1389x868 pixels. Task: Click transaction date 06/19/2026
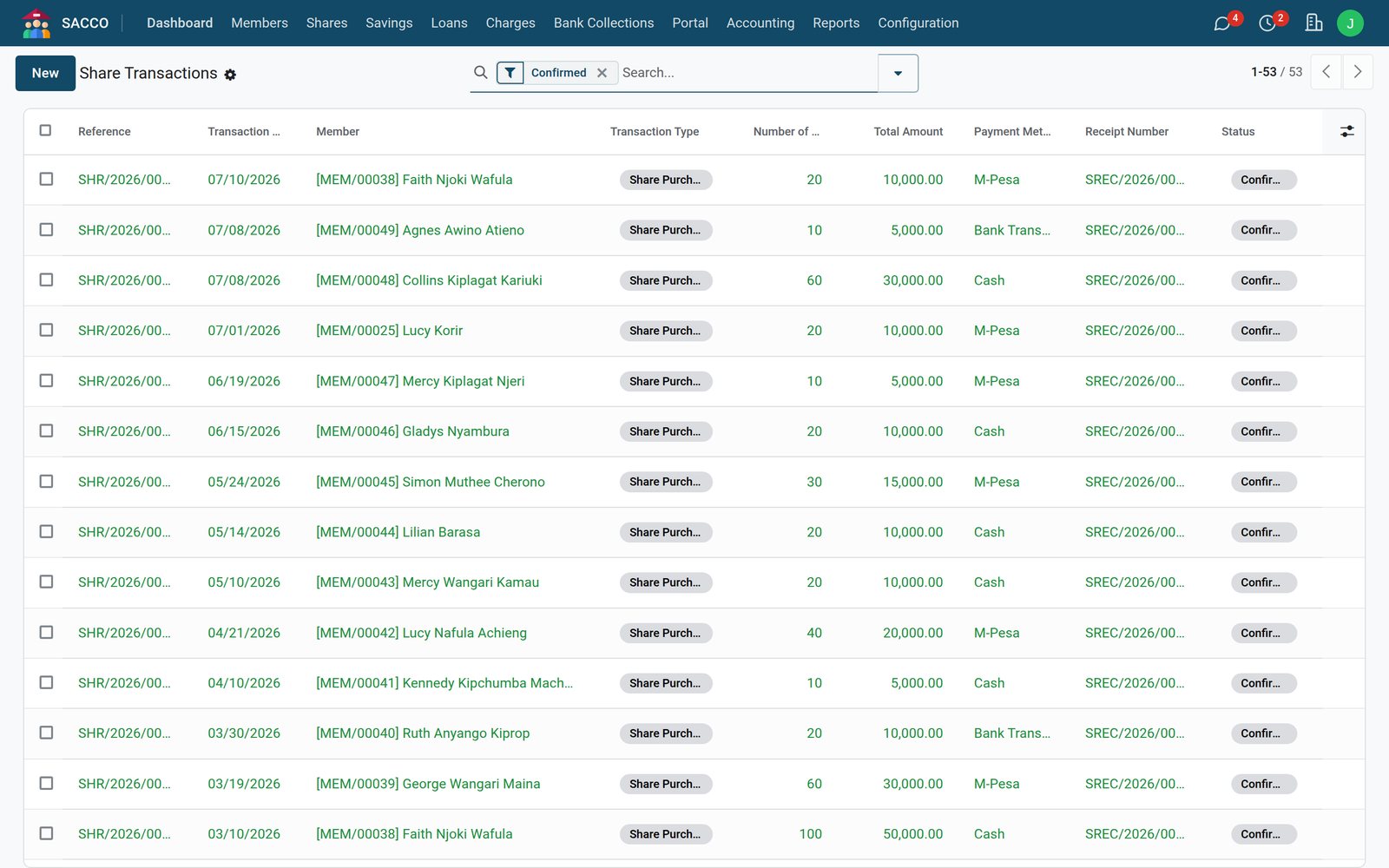[244, 381]
